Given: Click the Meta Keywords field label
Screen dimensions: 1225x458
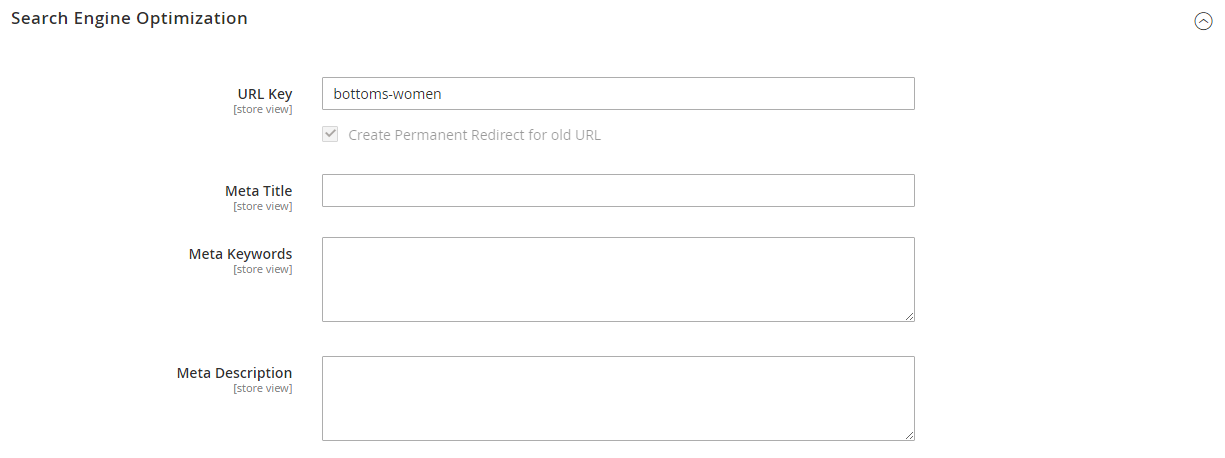Looking at the screenshot, I should tap(241, 254).
